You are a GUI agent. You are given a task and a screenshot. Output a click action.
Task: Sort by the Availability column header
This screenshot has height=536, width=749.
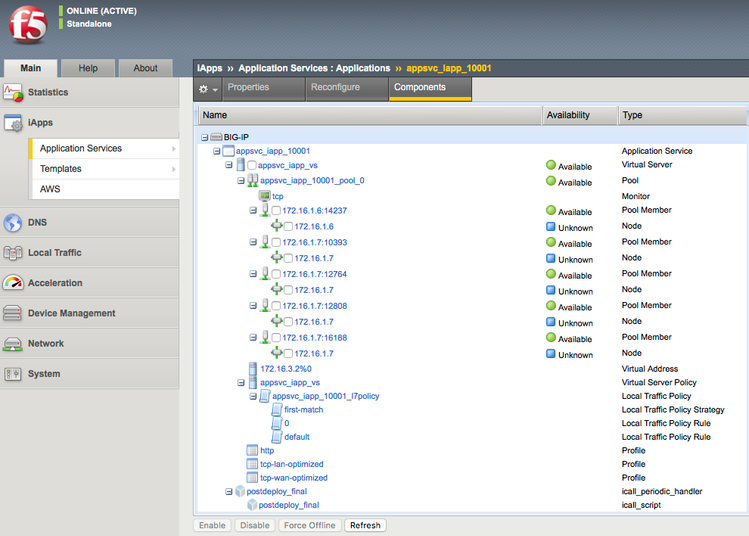[x=567, y=115]
